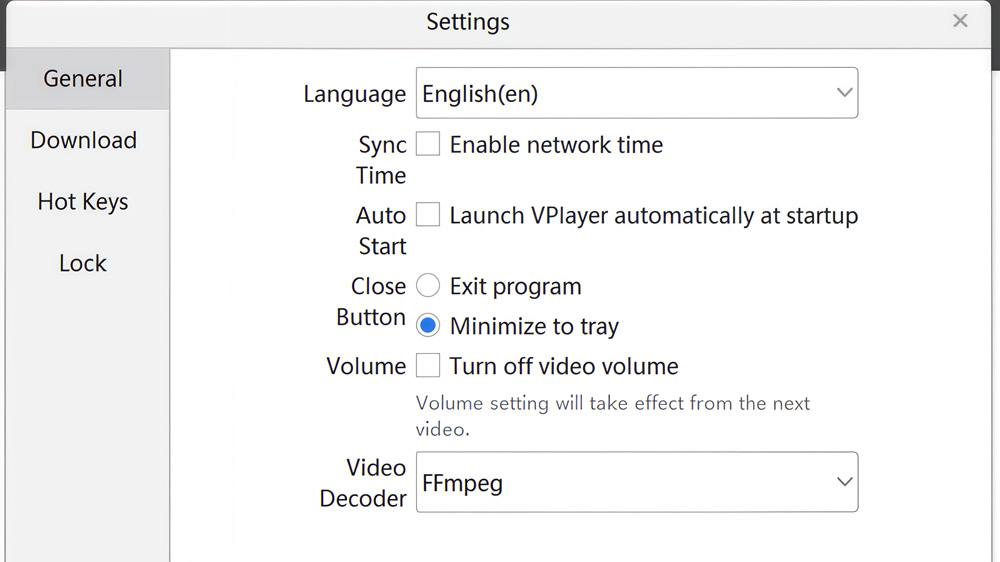
Task: Switch to the Download tab
Action: click(x=84, y=141)
